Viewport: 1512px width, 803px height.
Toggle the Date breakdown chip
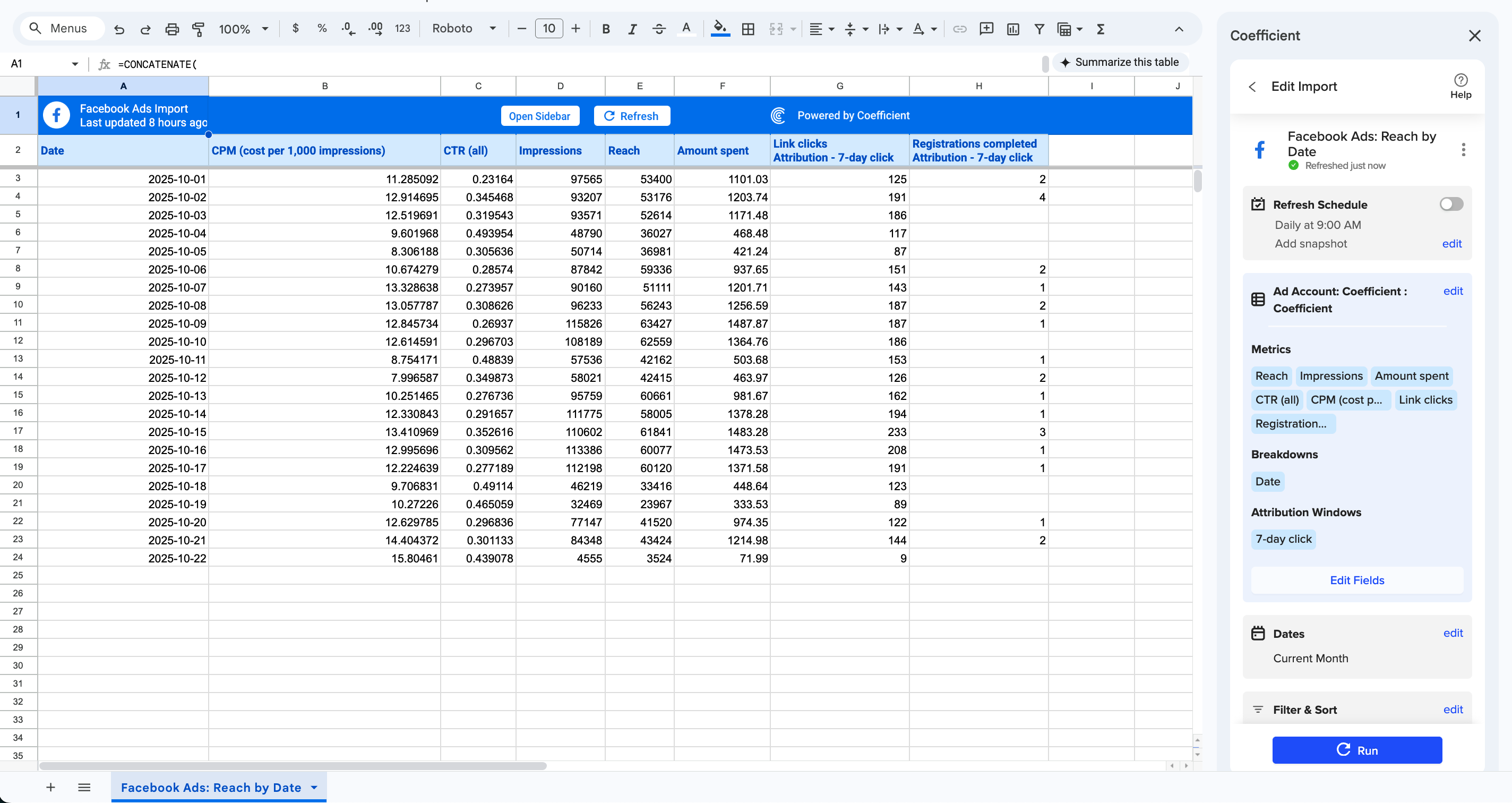tap(1267, 481)
